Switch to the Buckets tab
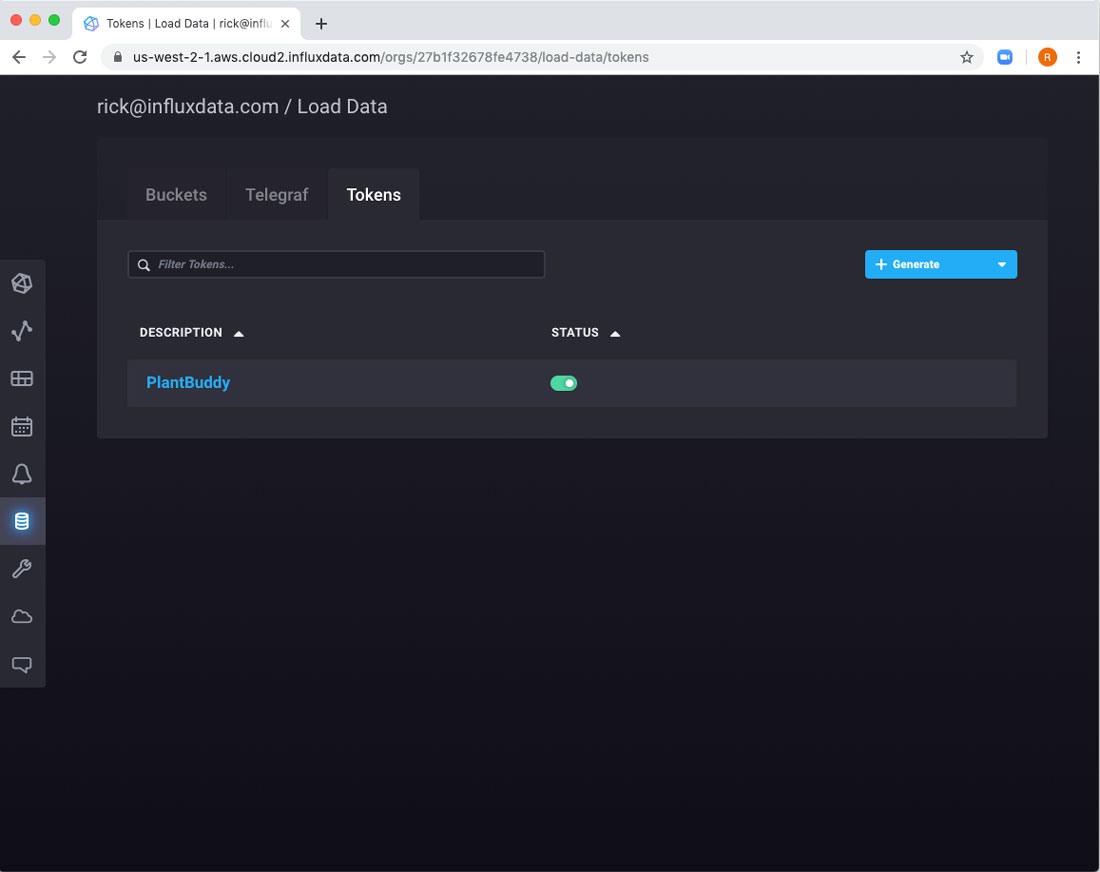1100x872 pixels. pyautogui.click(x=176, y=195)
